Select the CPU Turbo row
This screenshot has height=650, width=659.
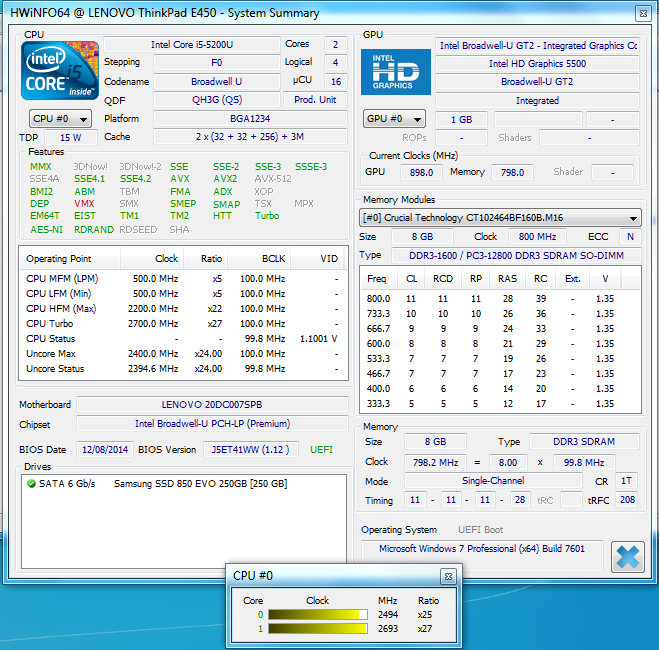(182, 324)
